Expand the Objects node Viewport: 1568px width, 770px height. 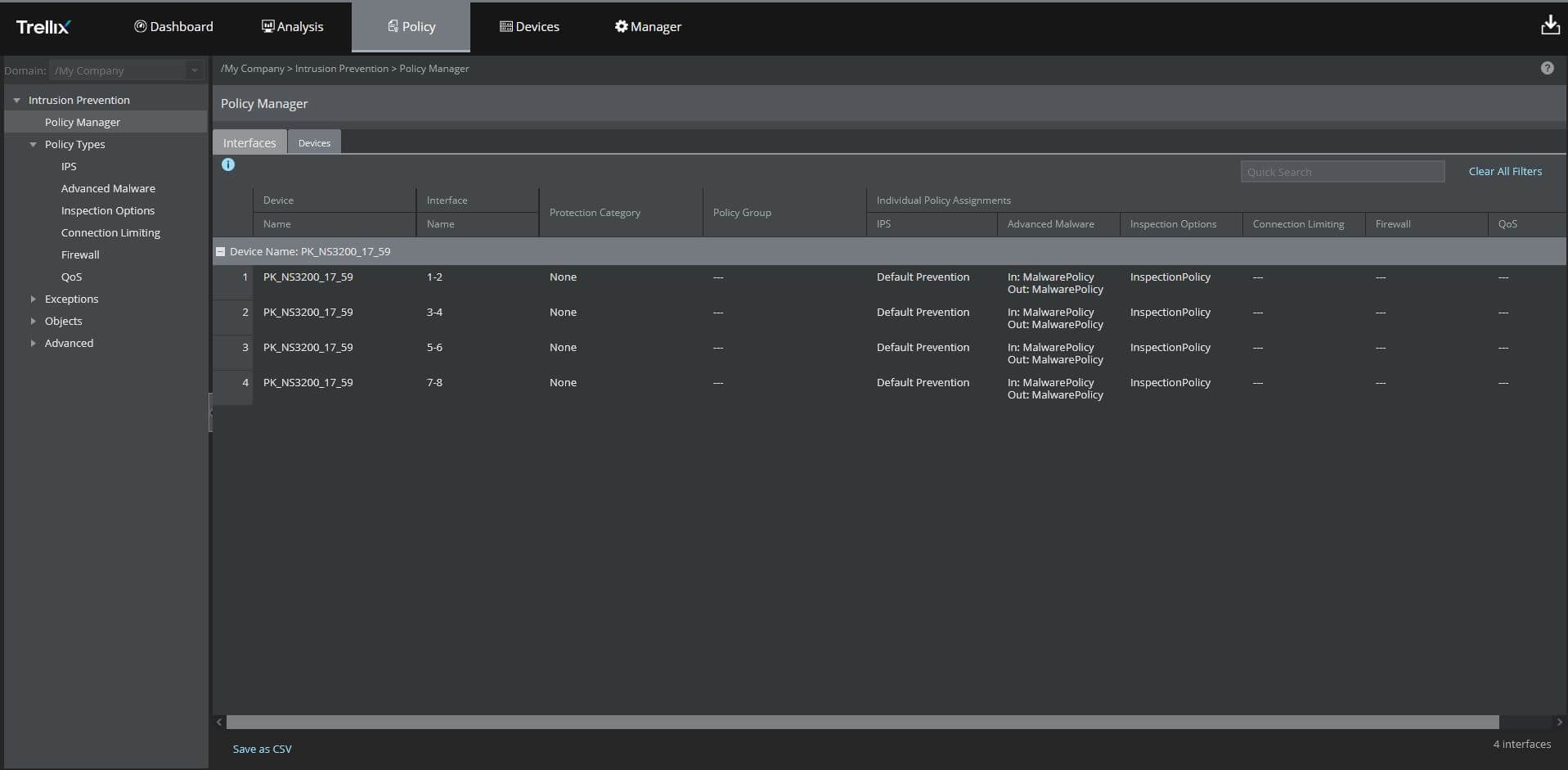click(x=33, y=321)
